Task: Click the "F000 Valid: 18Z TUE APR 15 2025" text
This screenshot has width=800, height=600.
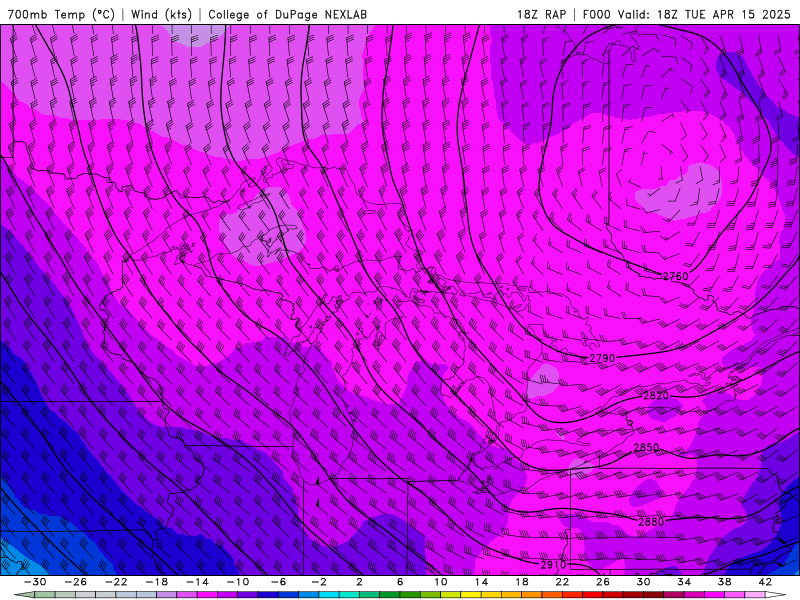Action: (686, 15)
